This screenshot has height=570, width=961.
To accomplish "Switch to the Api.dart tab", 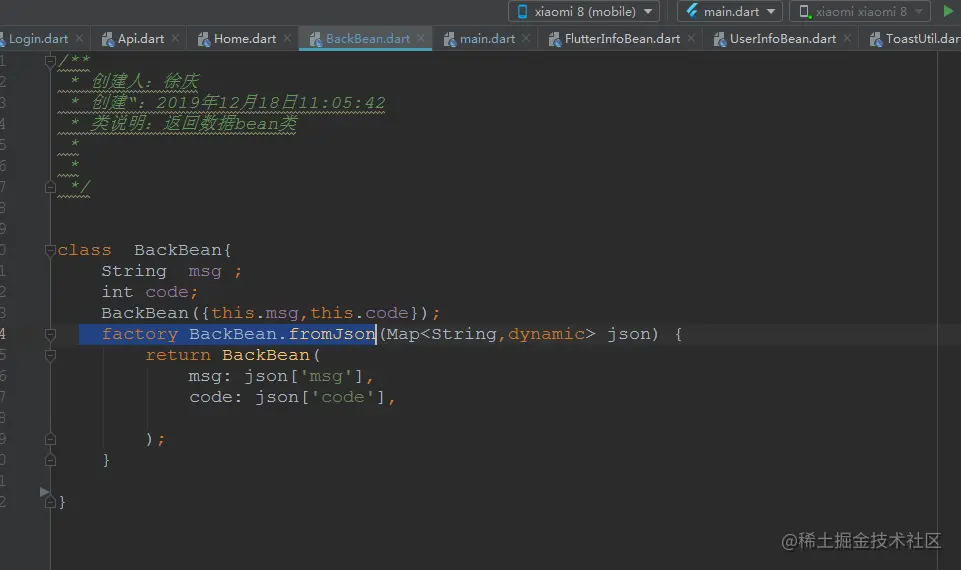I will [x=140, y=39].
